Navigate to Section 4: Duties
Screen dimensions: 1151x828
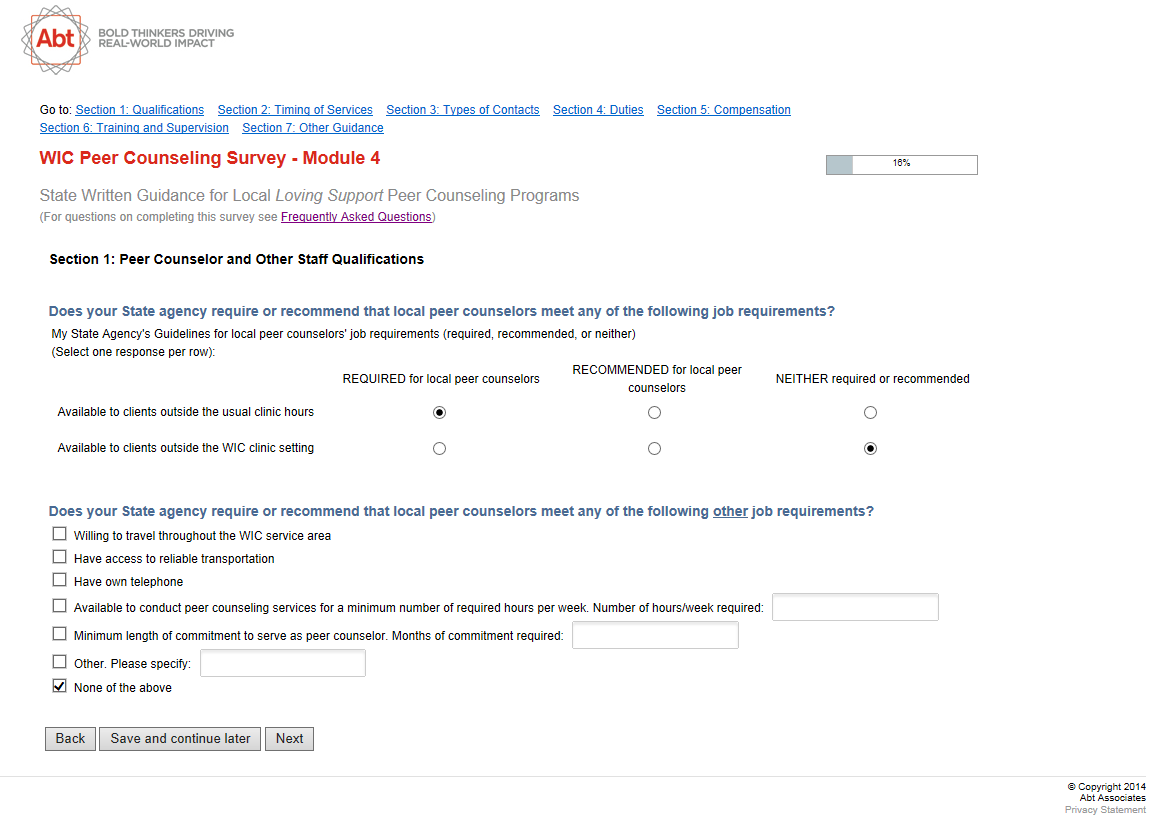coord(598,110)
